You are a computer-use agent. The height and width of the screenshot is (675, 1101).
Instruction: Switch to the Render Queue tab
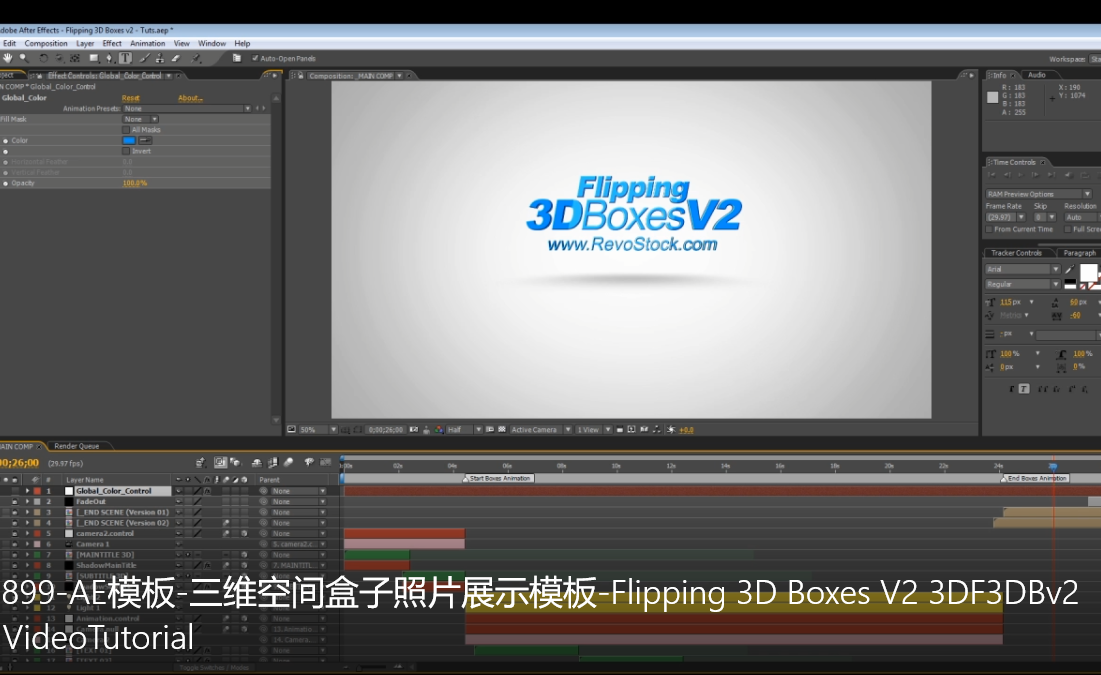pyautogui.click(x=77, y=446)
